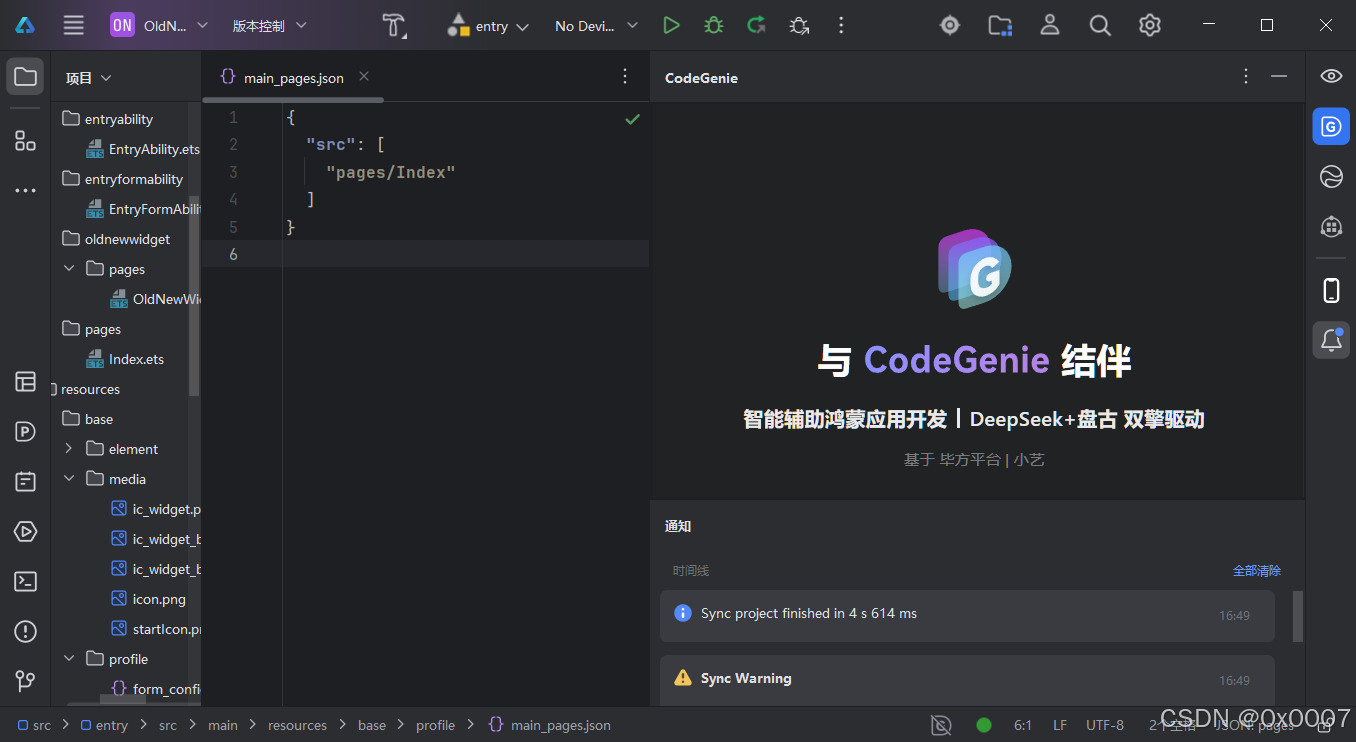The image size is (1356, 742).
Task: Select the entryformability folder
Action: [x=123, y=179]
